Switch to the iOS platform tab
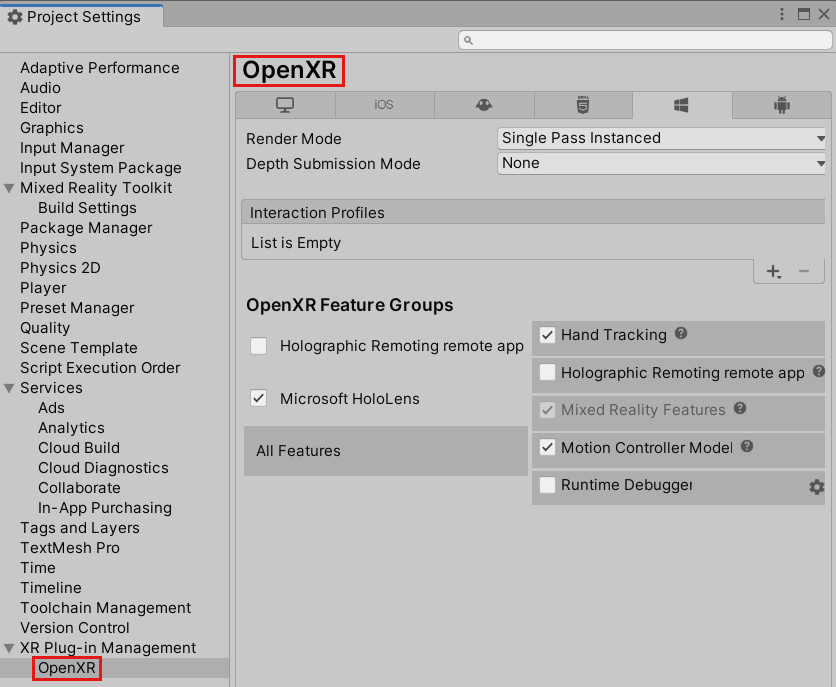Screen dimensions: 836x687 click(384, 105)
